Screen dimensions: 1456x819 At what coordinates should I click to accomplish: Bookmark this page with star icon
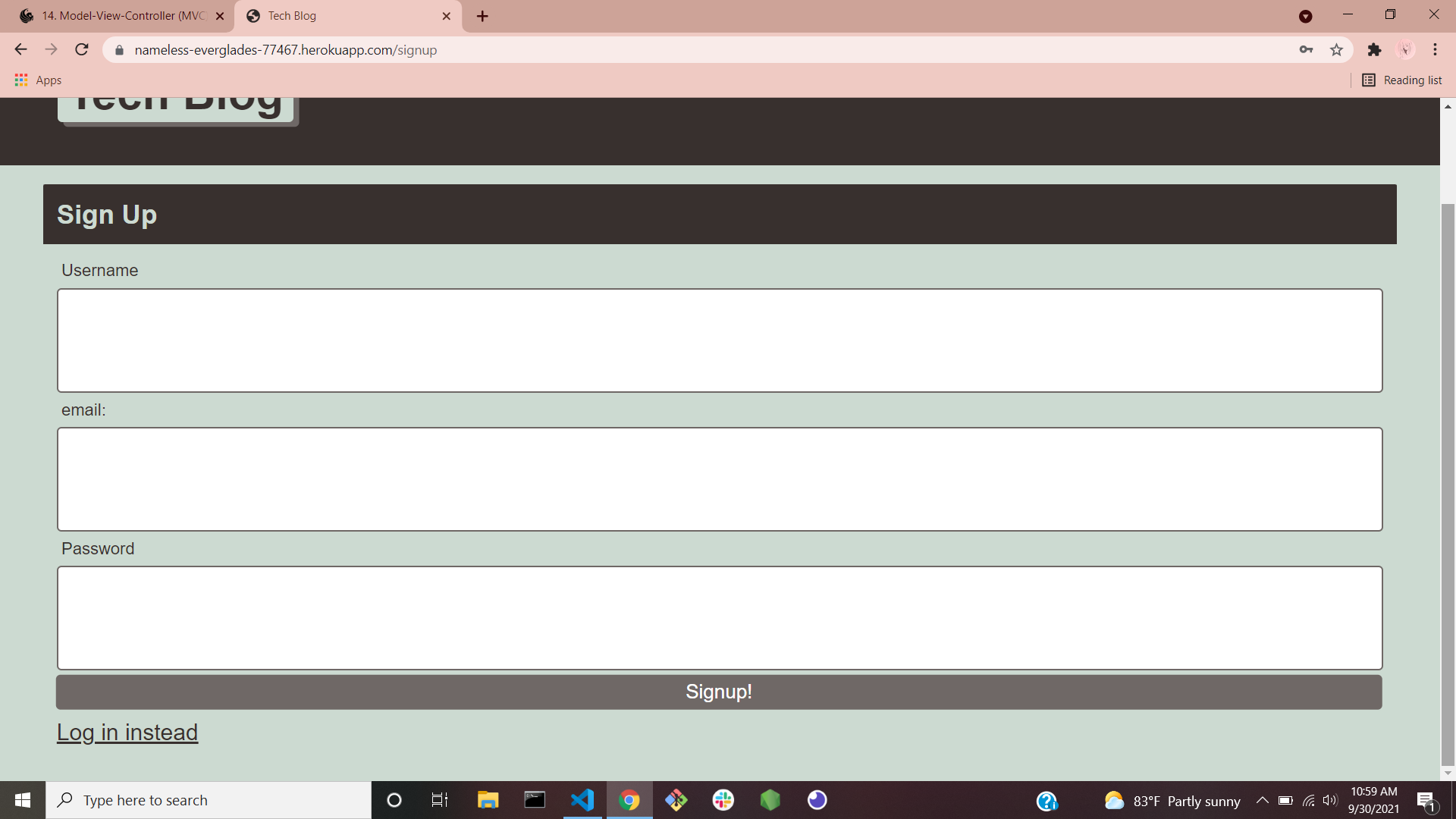[x=1336, y=50]
